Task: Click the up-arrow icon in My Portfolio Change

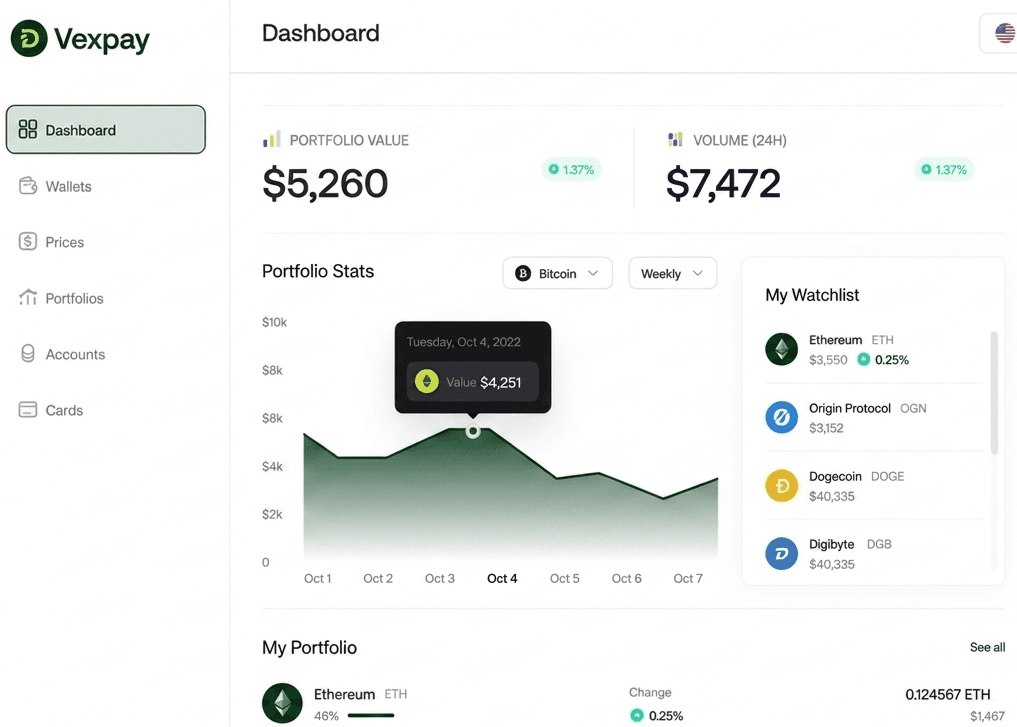Action: pos(637,715)
